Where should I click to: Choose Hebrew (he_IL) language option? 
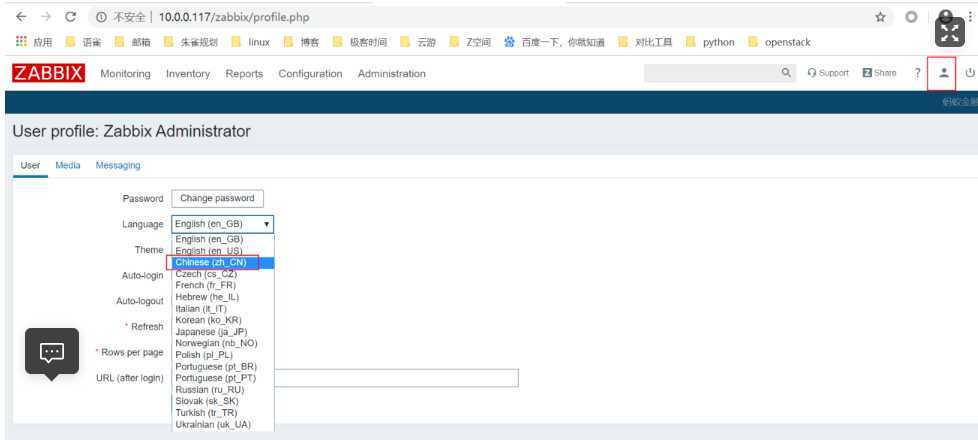(223, 297)
